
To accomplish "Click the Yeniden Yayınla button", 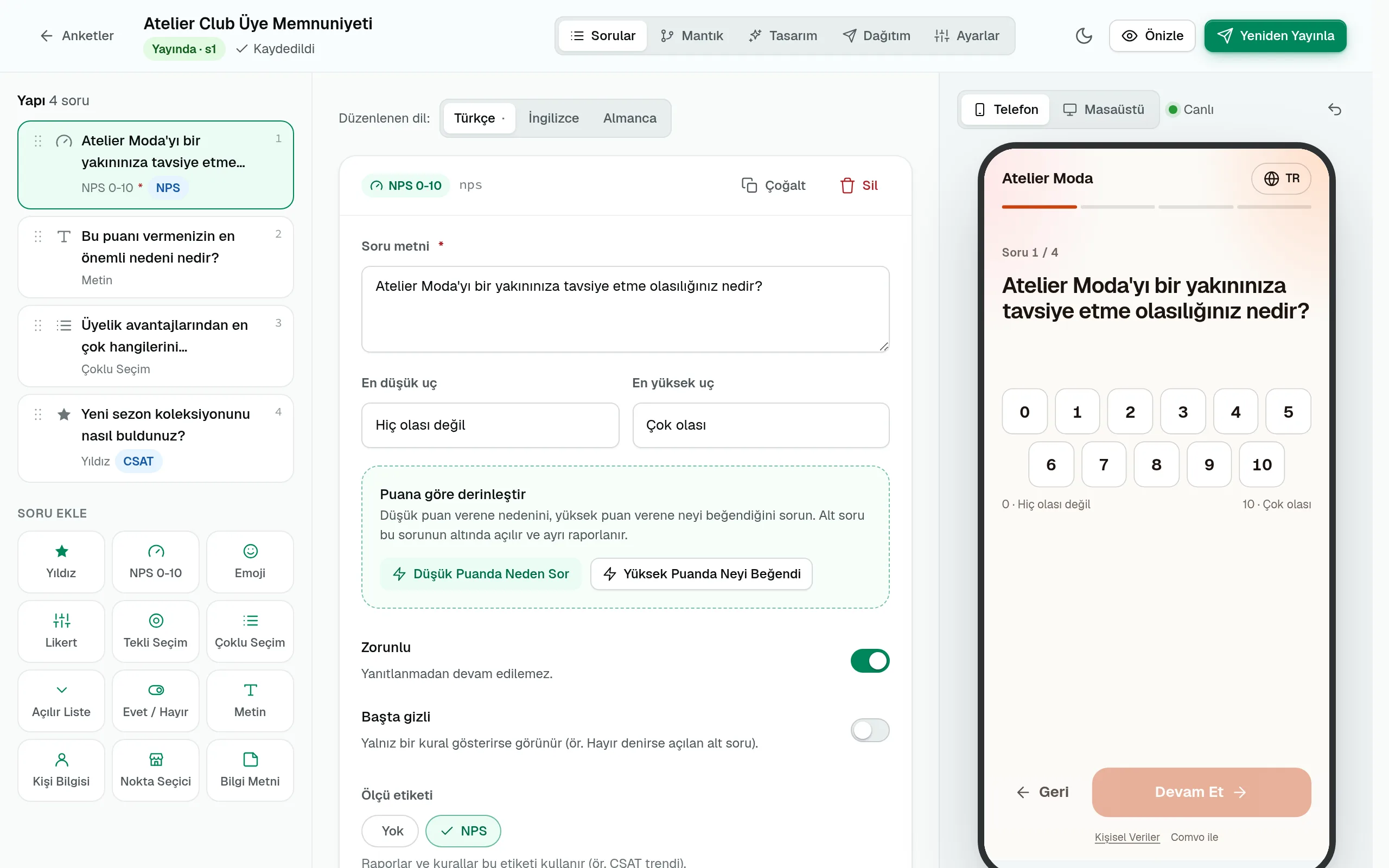I will point(1276,36).
